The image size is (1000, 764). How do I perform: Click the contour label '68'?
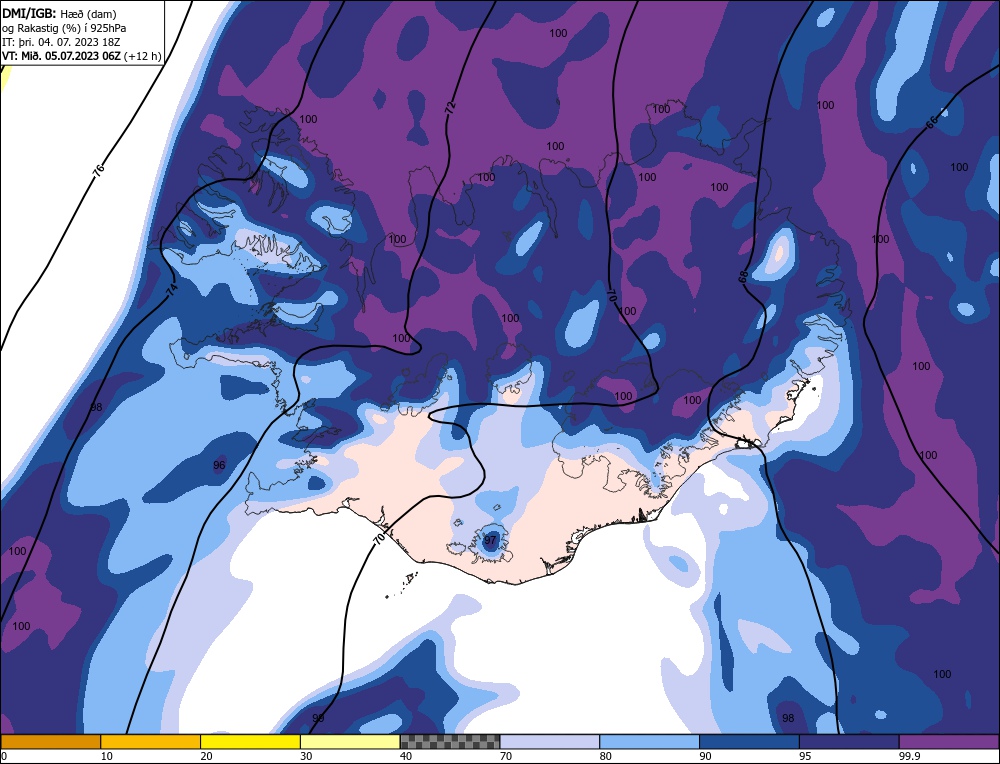742,276
